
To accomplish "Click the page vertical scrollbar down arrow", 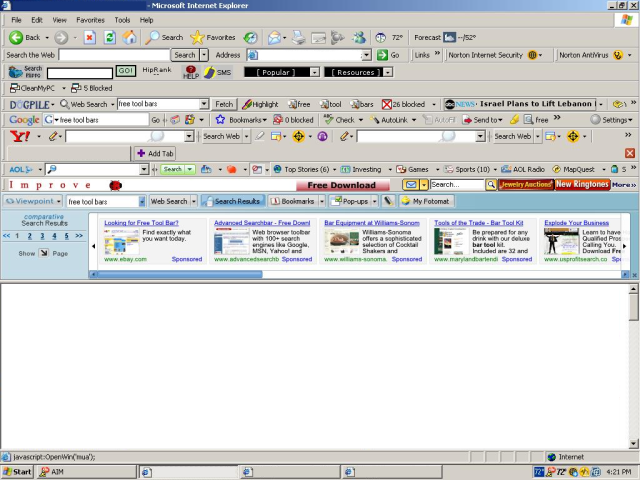I will click(x=633, y=443).
